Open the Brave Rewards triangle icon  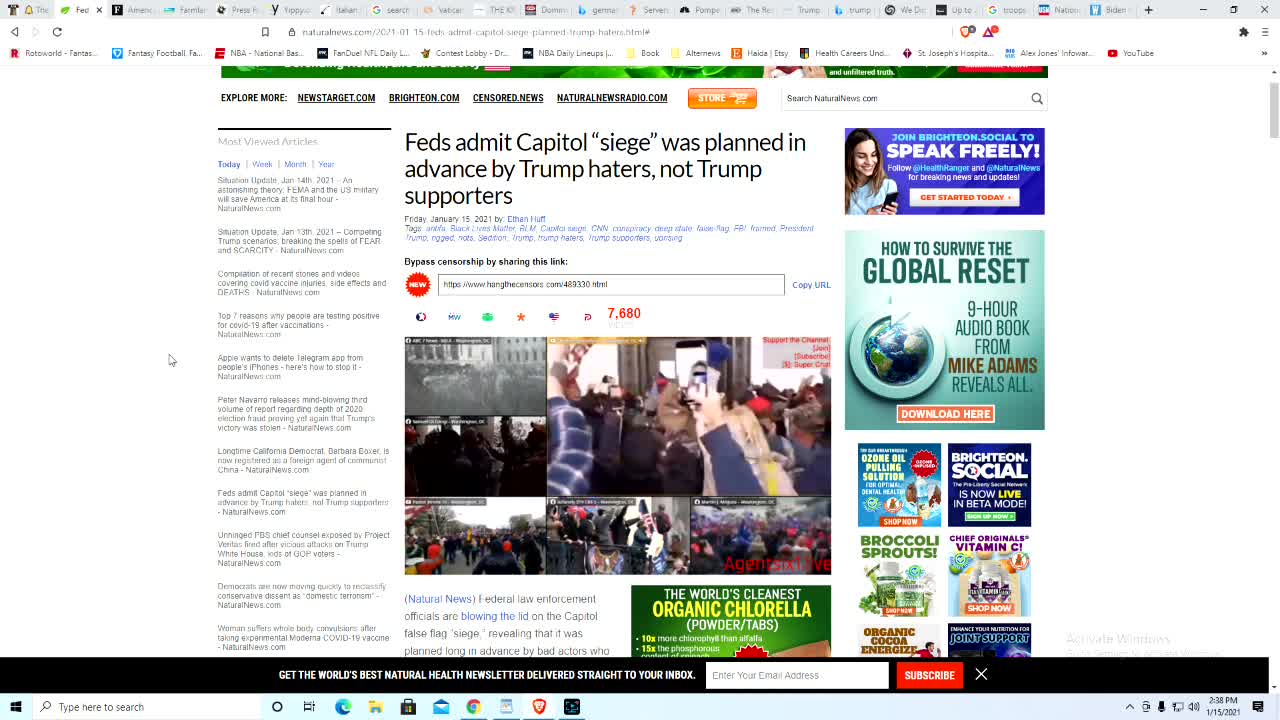pos(990,32)
